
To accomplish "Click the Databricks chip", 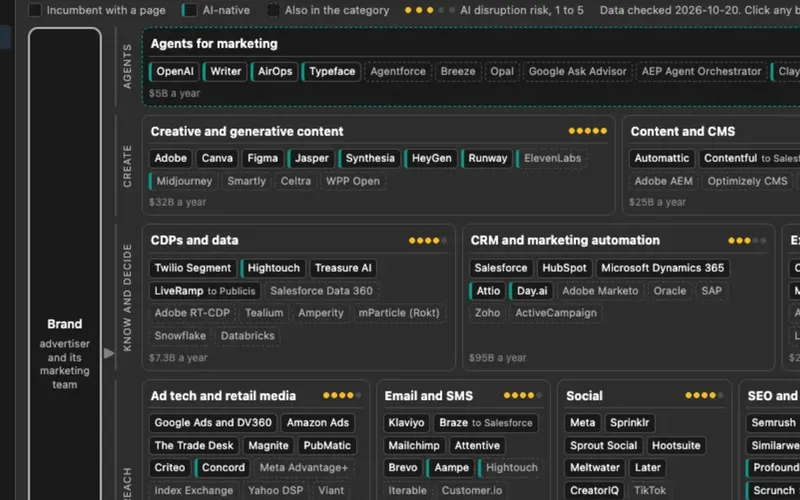I will [247, 336].
